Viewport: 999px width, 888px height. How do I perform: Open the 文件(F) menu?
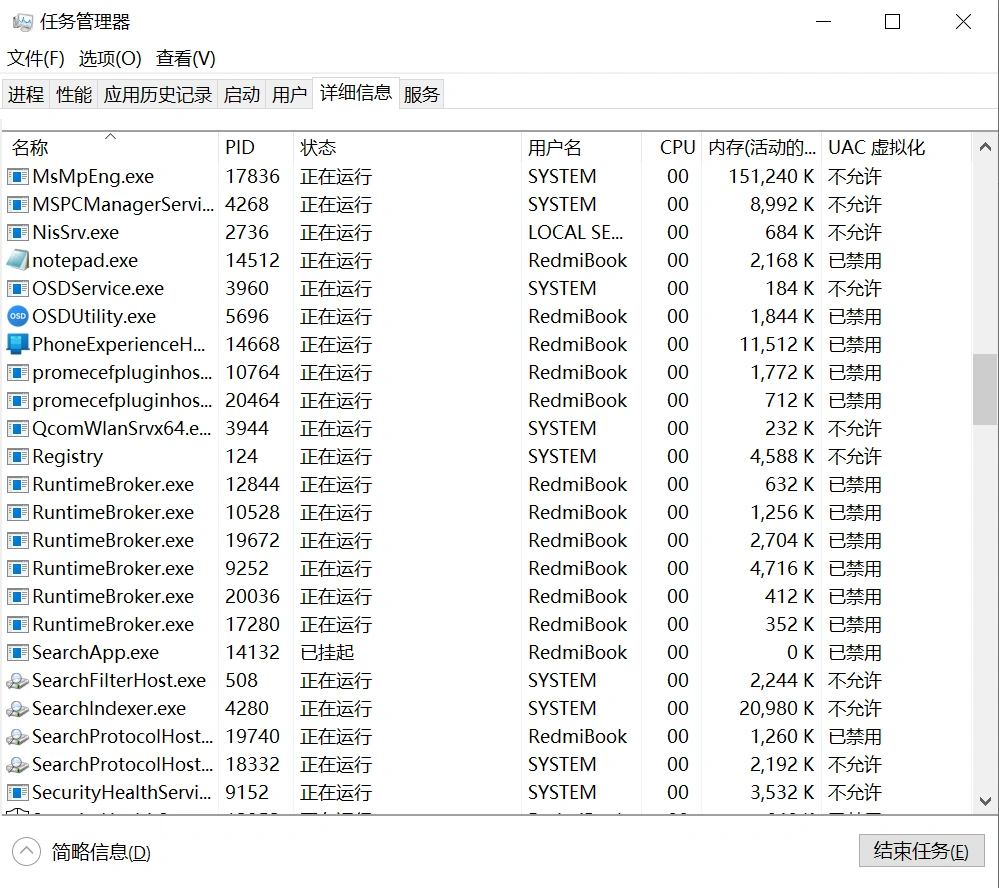[x=36, y=58]
